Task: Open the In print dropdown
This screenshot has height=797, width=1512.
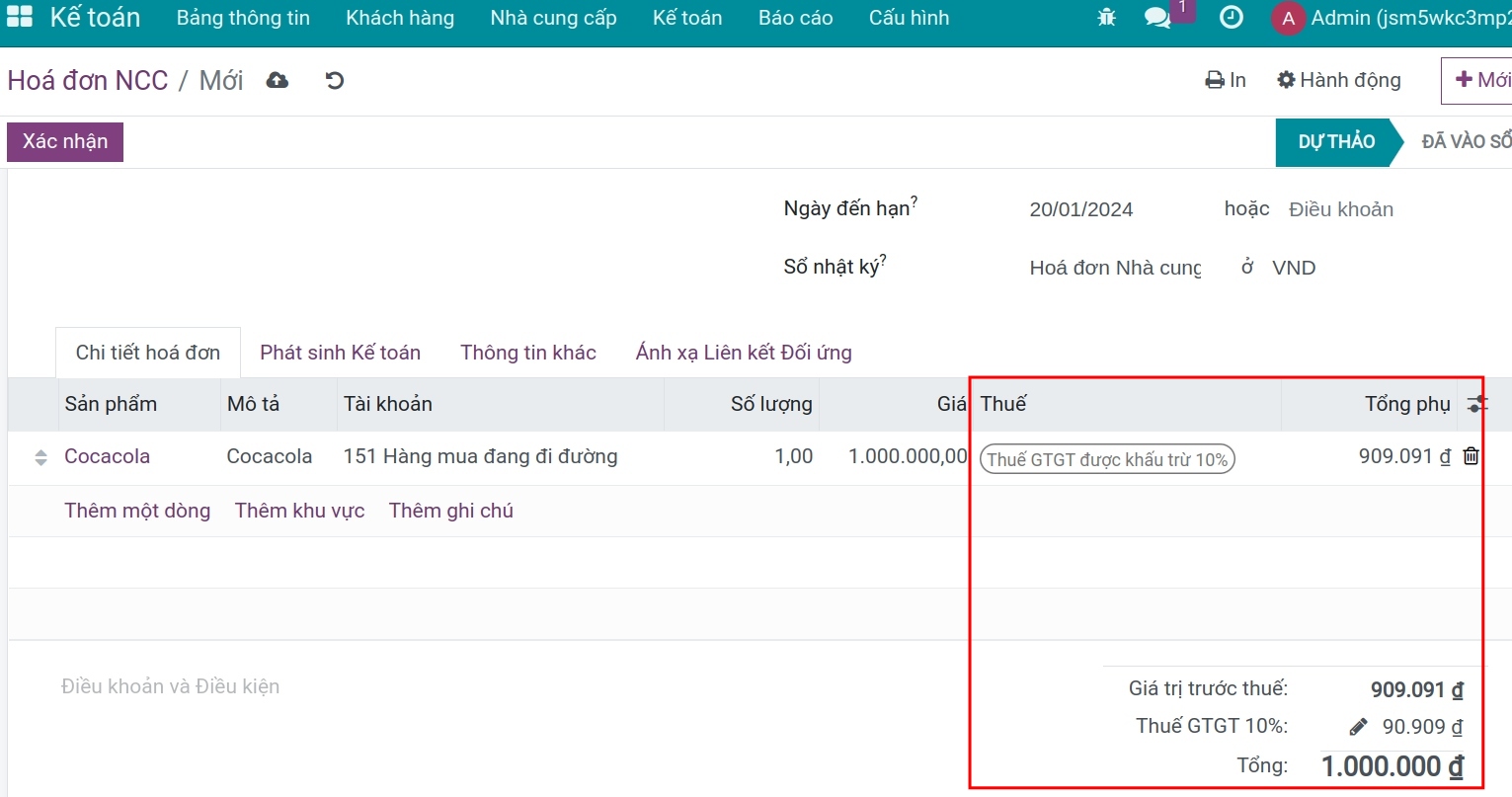Action: pos(1226,80)
